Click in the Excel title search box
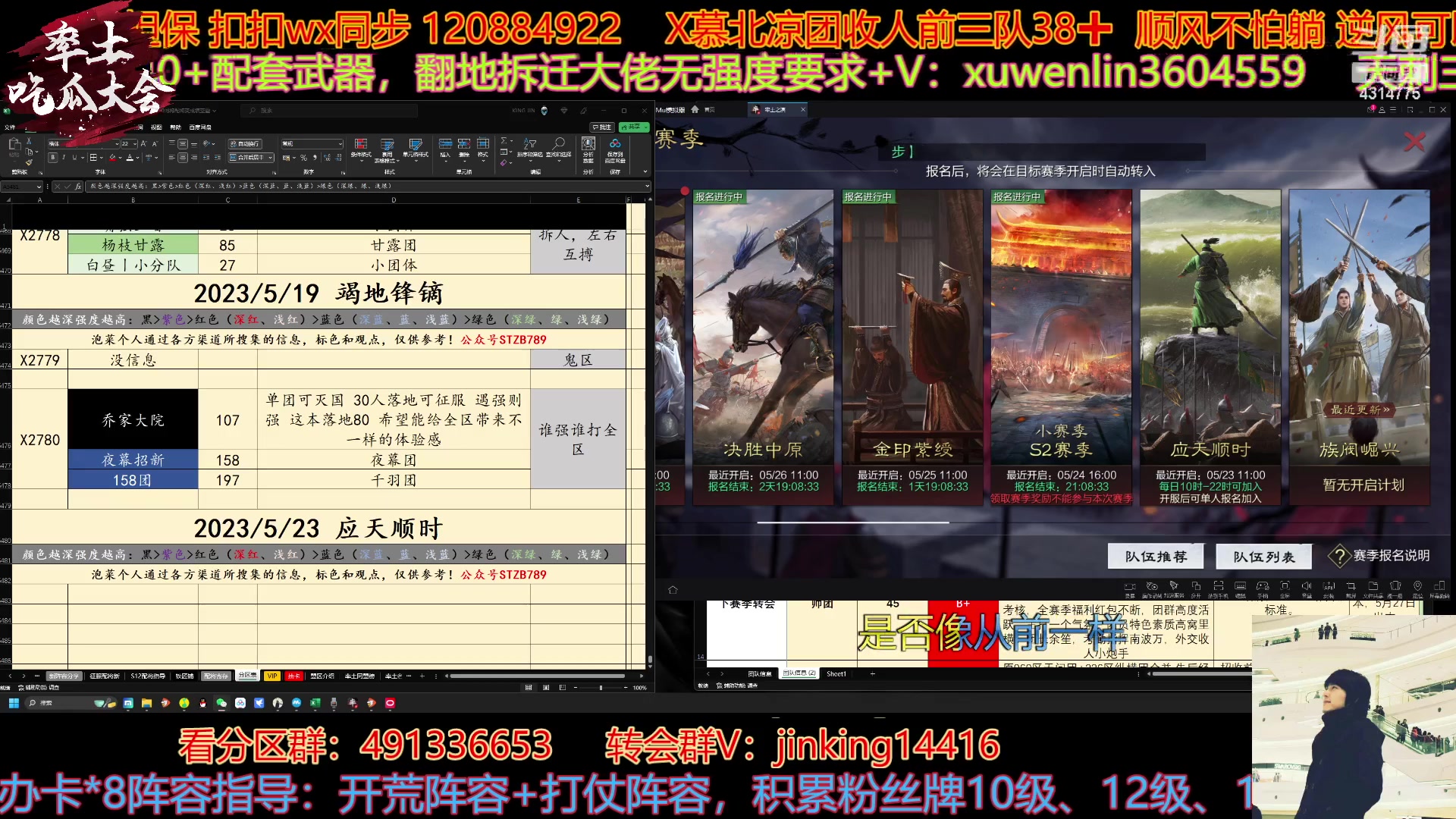The image size is (1456, 819). [x=330, y=111]
